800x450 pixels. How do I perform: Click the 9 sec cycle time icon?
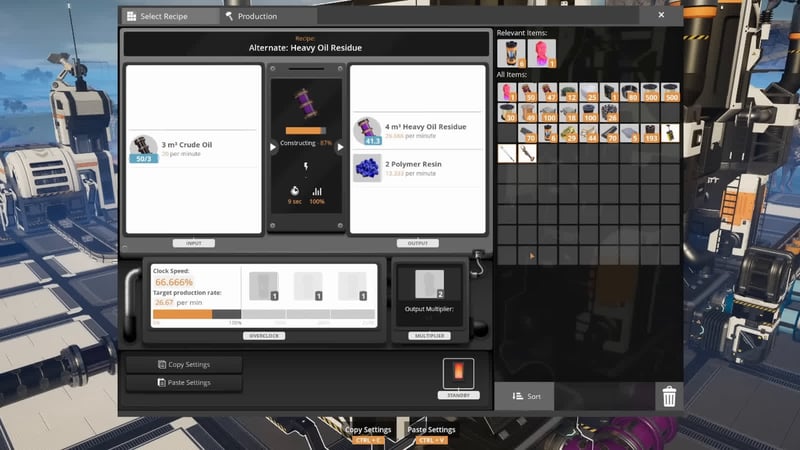[x=294, y=191]
